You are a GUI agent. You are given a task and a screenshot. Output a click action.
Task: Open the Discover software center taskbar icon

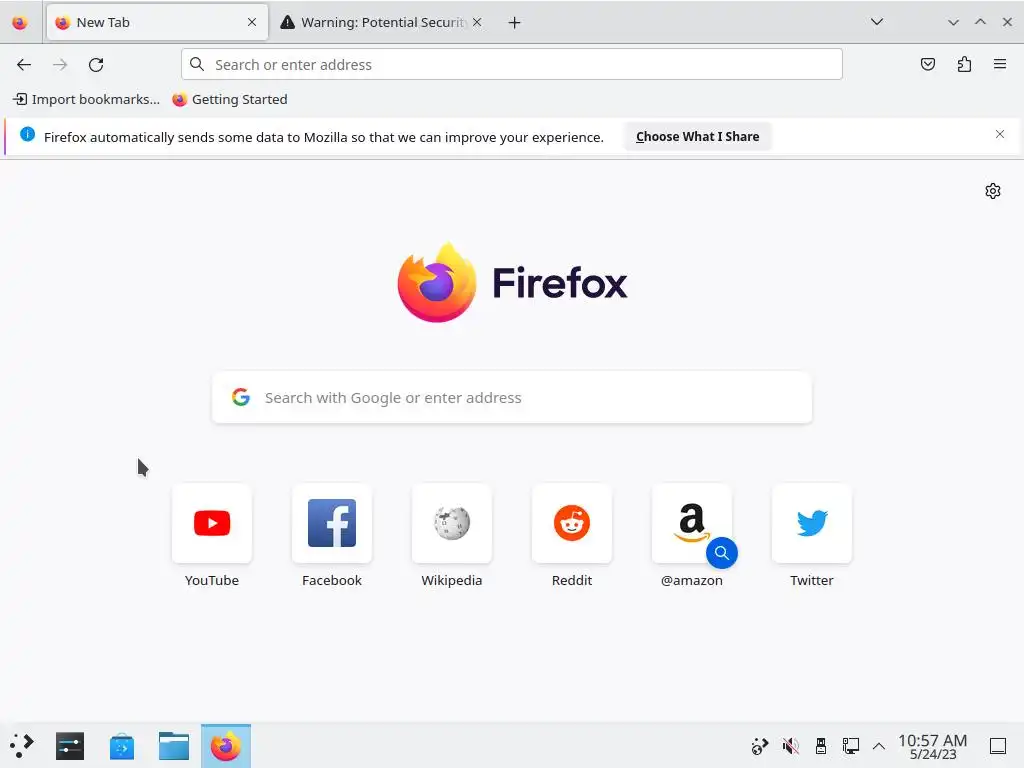(x=121, y=746)
